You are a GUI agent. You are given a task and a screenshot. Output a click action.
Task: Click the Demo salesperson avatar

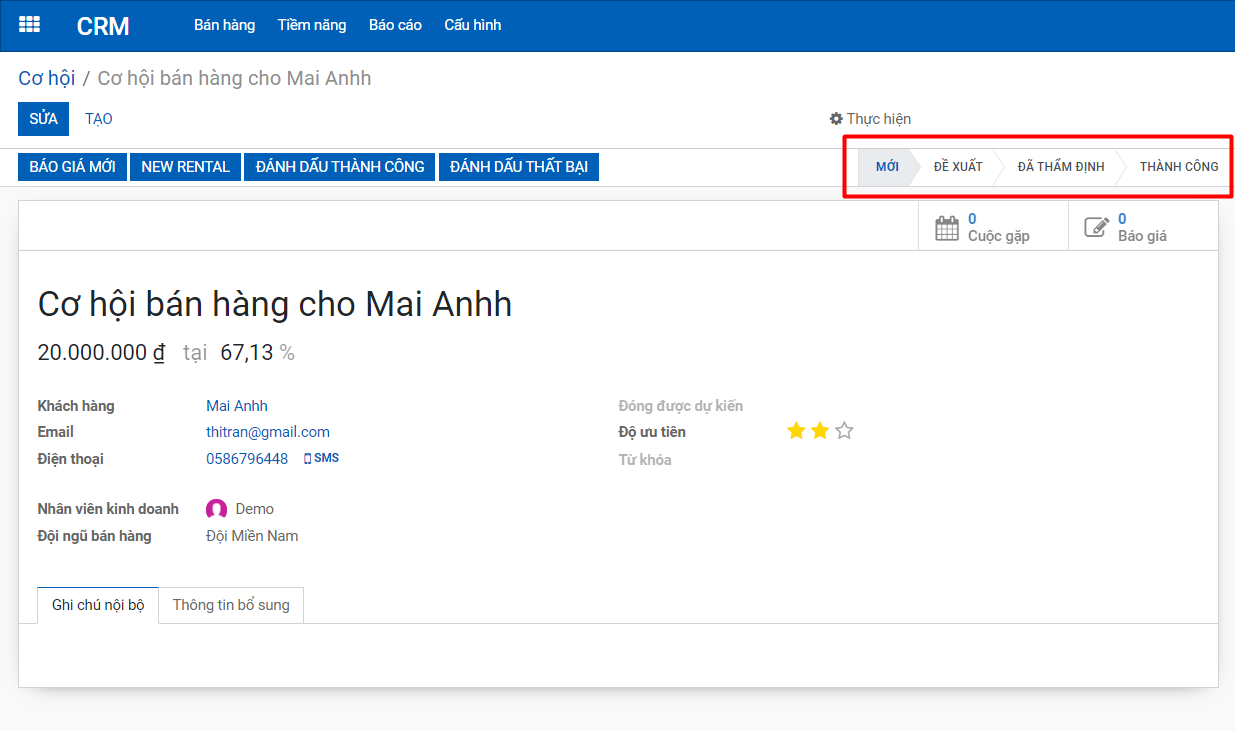pos(216,509)
